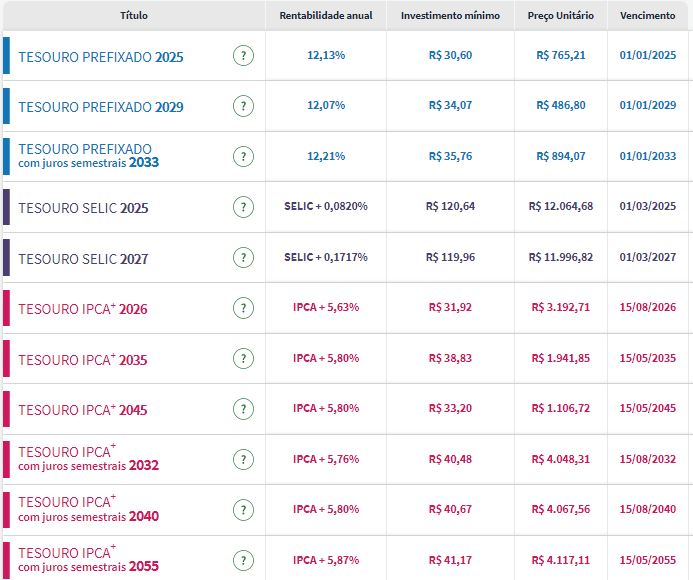Click minimum investment R$ 33,20
The image size is (693, 580).
coord(450,408)
